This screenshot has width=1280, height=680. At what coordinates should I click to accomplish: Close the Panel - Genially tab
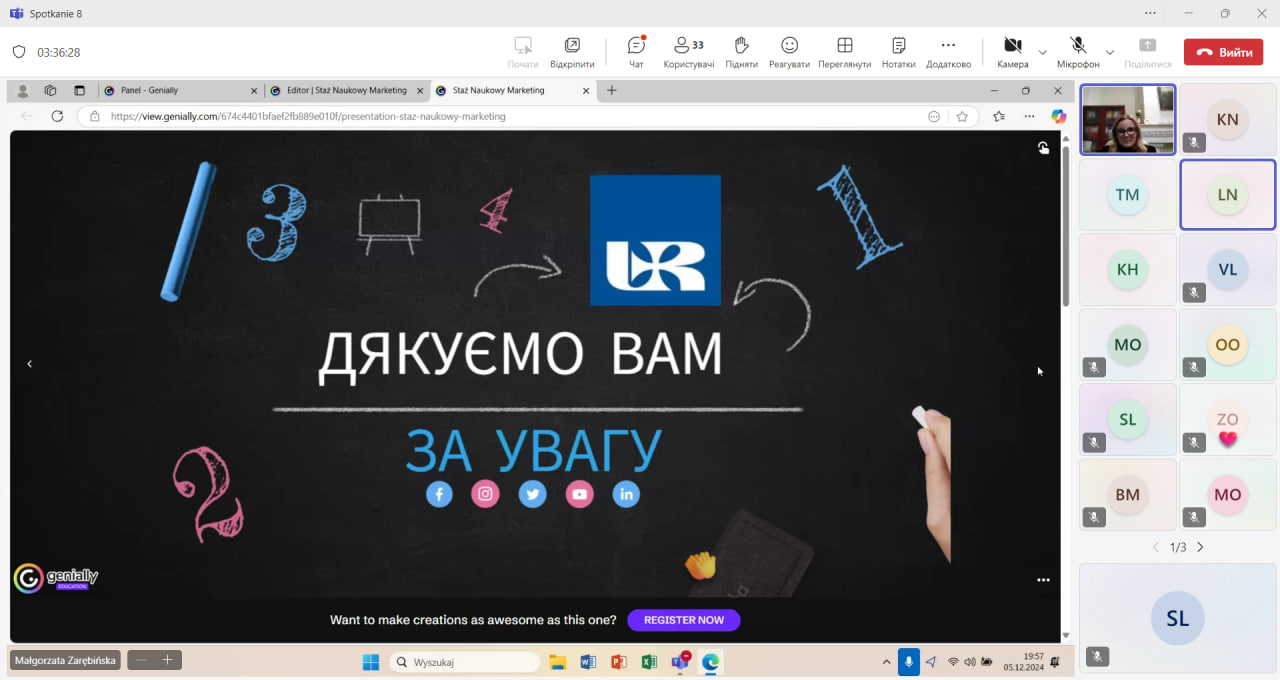pos(254,90)
